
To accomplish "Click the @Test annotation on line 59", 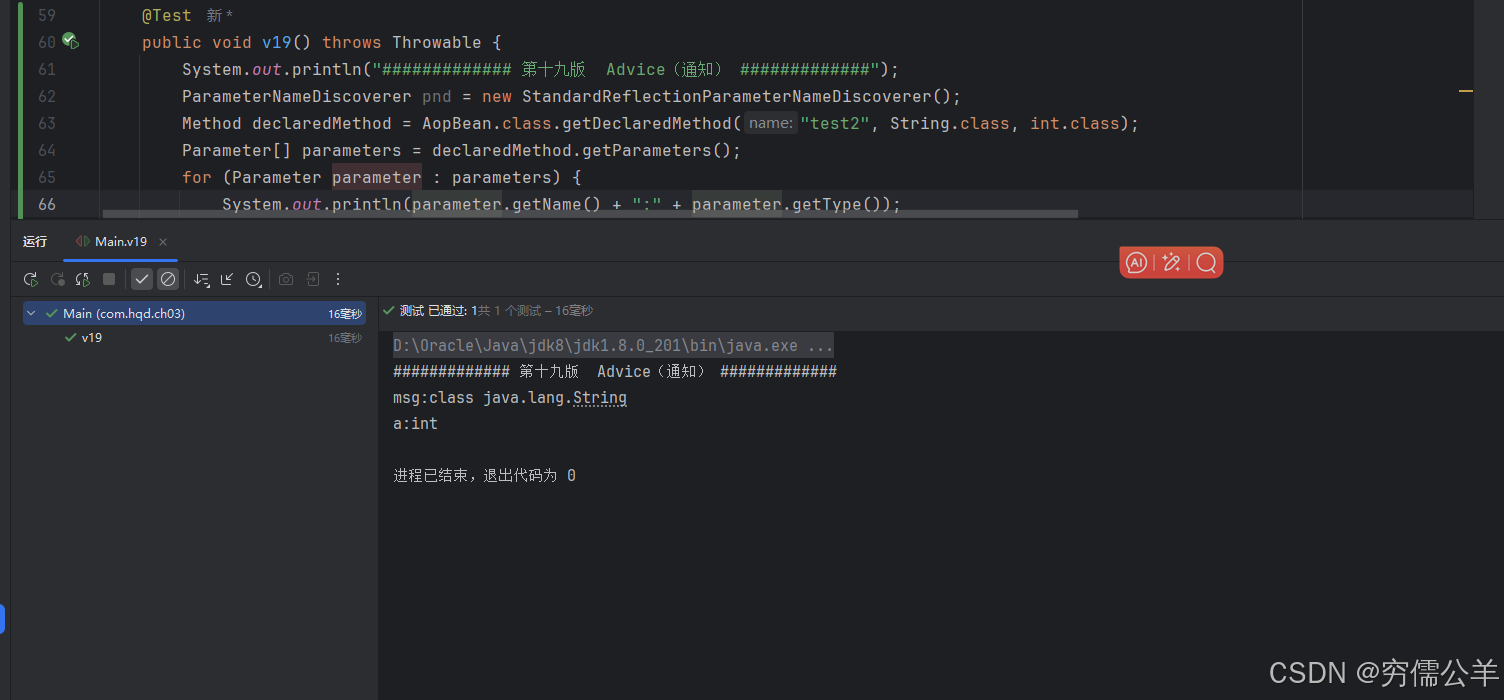I will pos(167,16).
